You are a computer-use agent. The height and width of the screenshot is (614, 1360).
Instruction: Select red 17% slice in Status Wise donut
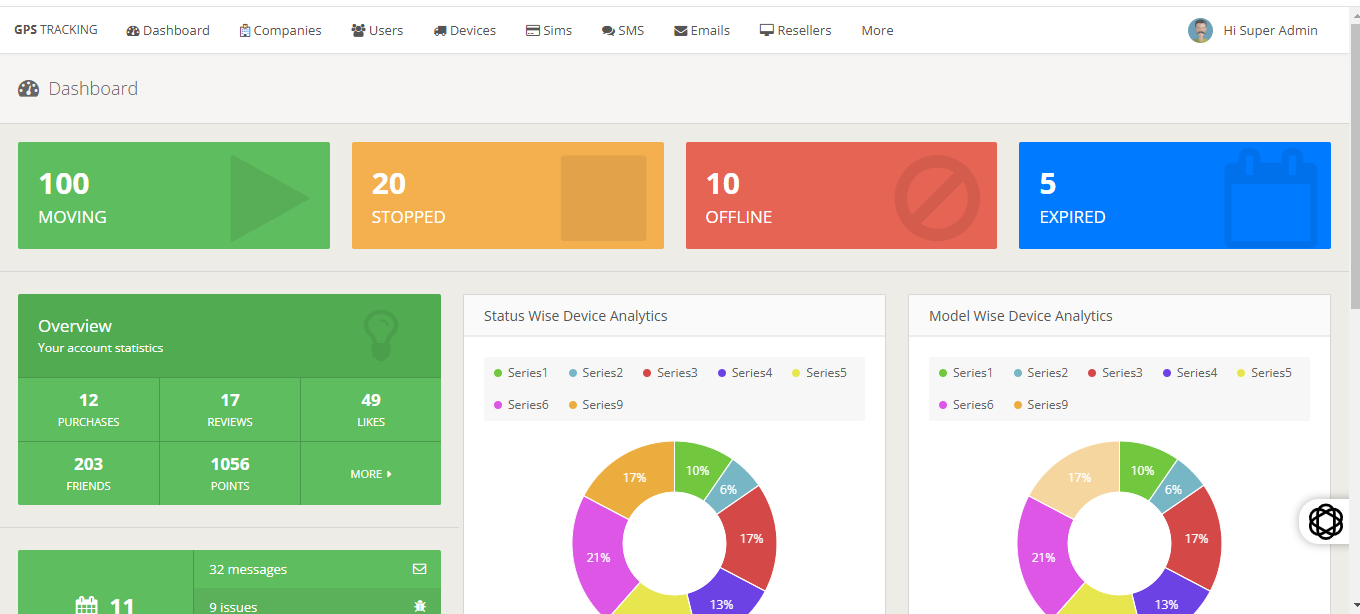pyautogui.click(x=751, y=538)
